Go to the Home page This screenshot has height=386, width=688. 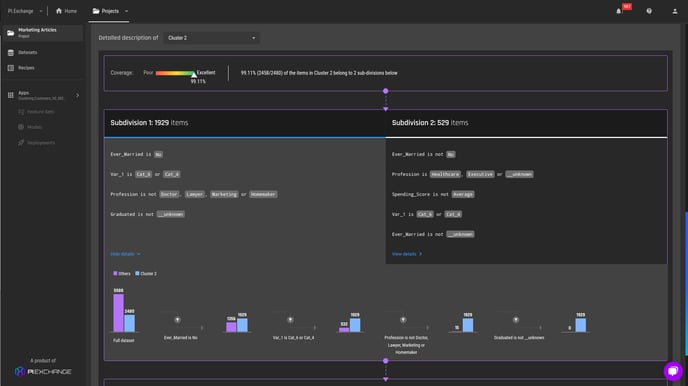66,11
